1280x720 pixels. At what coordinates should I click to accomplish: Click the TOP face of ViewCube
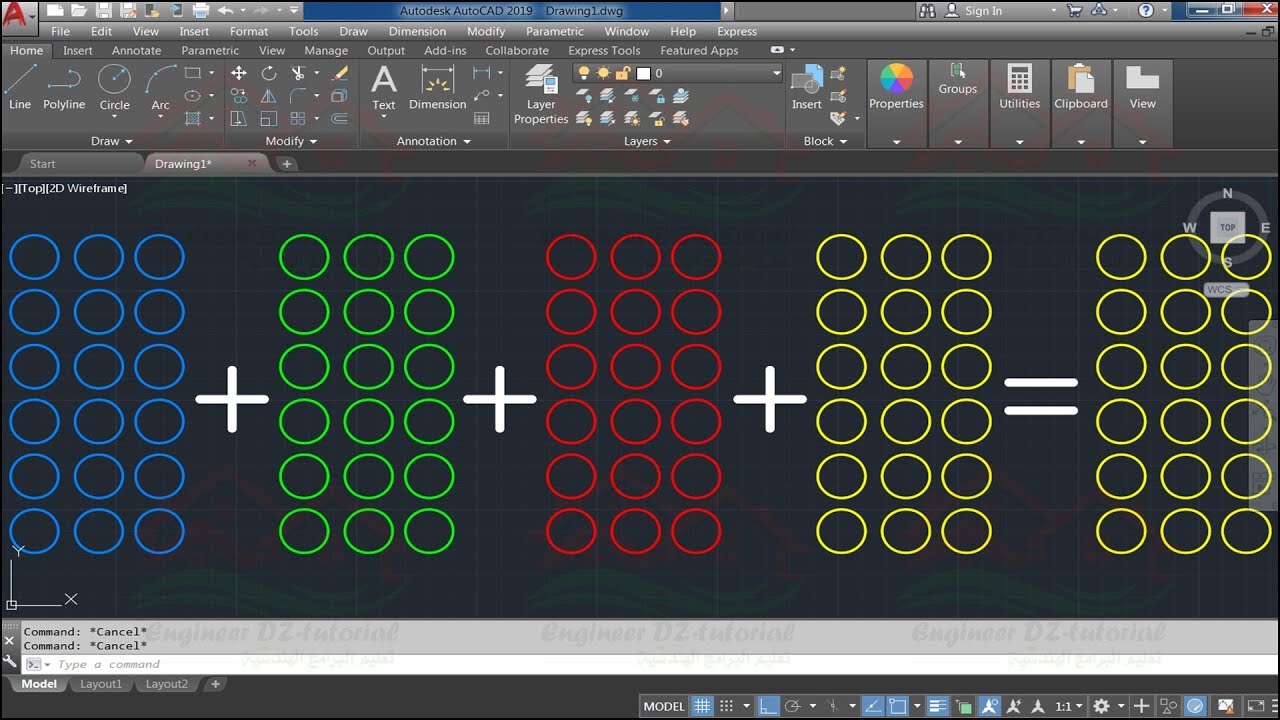pos(1227,228)
